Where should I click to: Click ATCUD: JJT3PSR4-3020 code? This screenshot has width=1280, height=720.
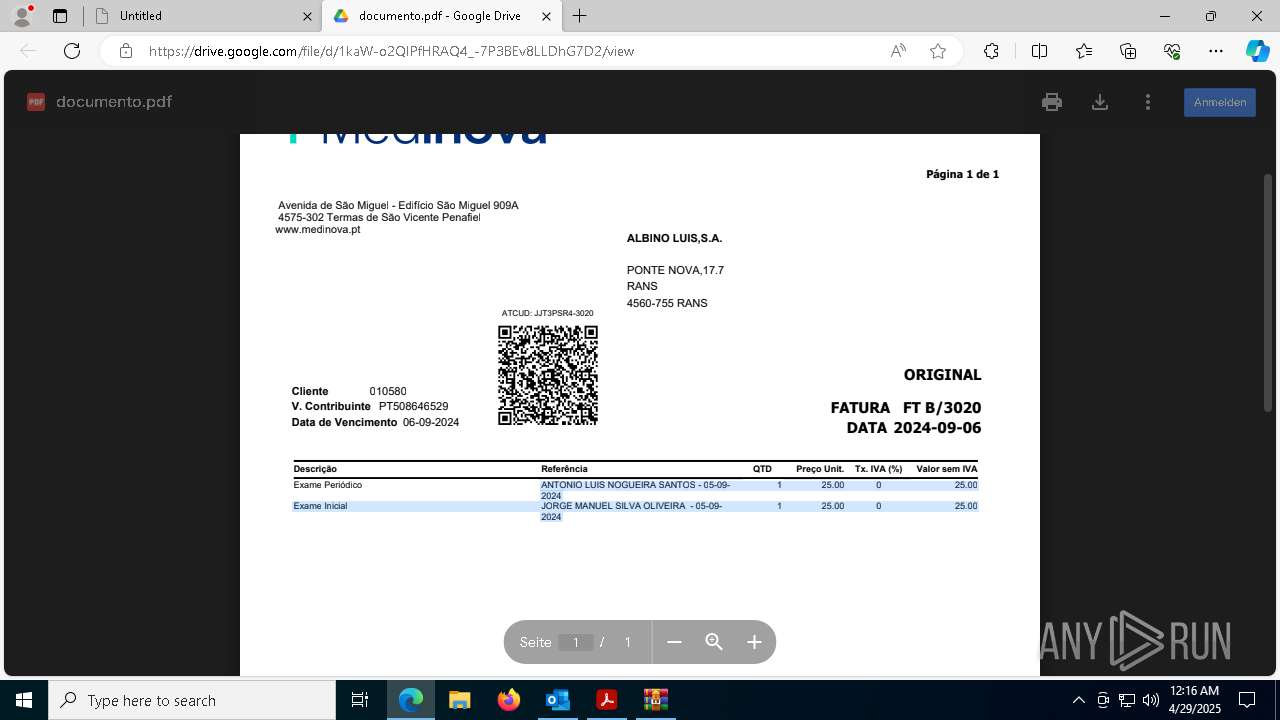pyautogui.click(x=547, y=313)
